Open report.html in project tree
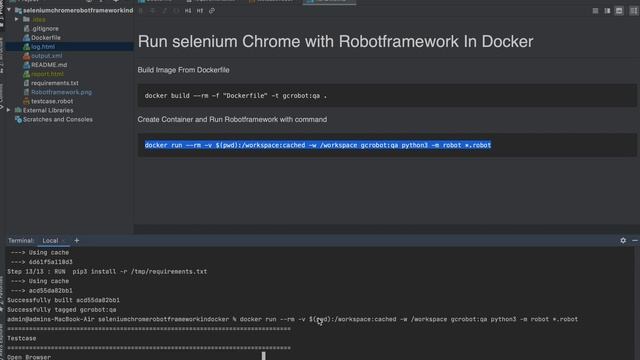 pos(47,74)
